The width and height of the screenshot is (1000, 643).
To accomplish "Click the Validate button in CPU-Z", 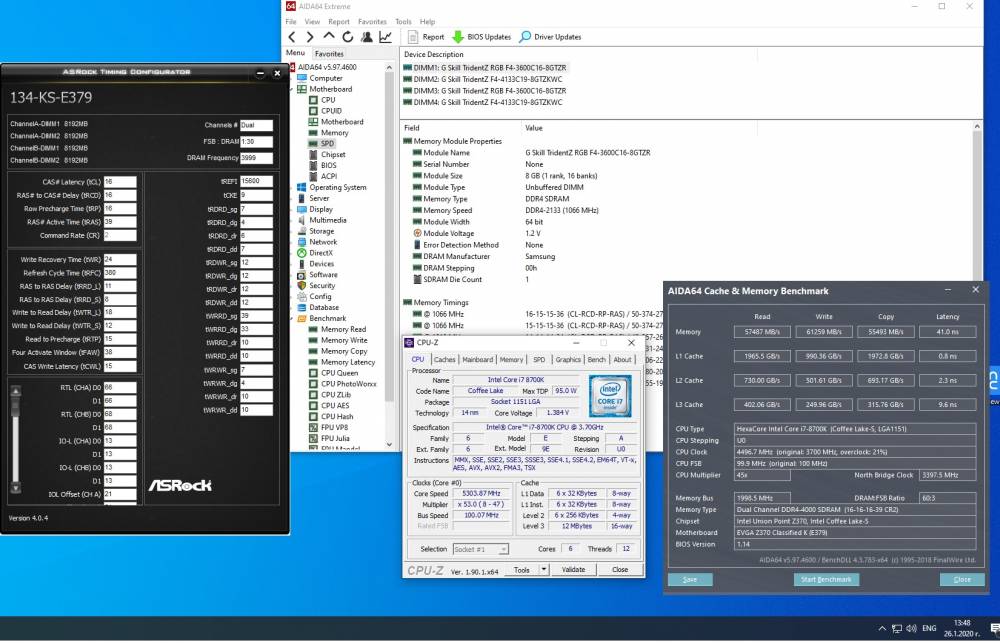I will pyautogui.click(x=573, y=570).
